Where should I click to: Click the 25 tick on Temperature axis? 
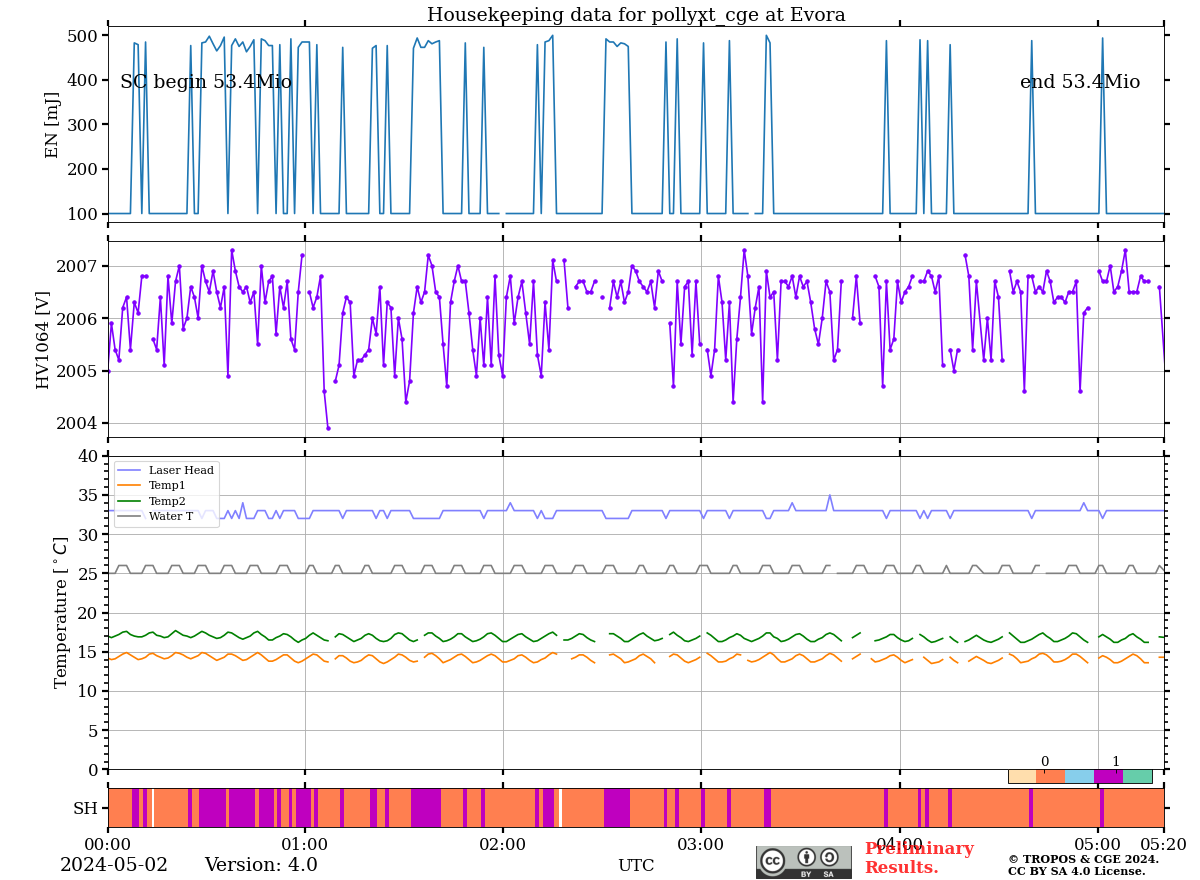click(89, 574)
